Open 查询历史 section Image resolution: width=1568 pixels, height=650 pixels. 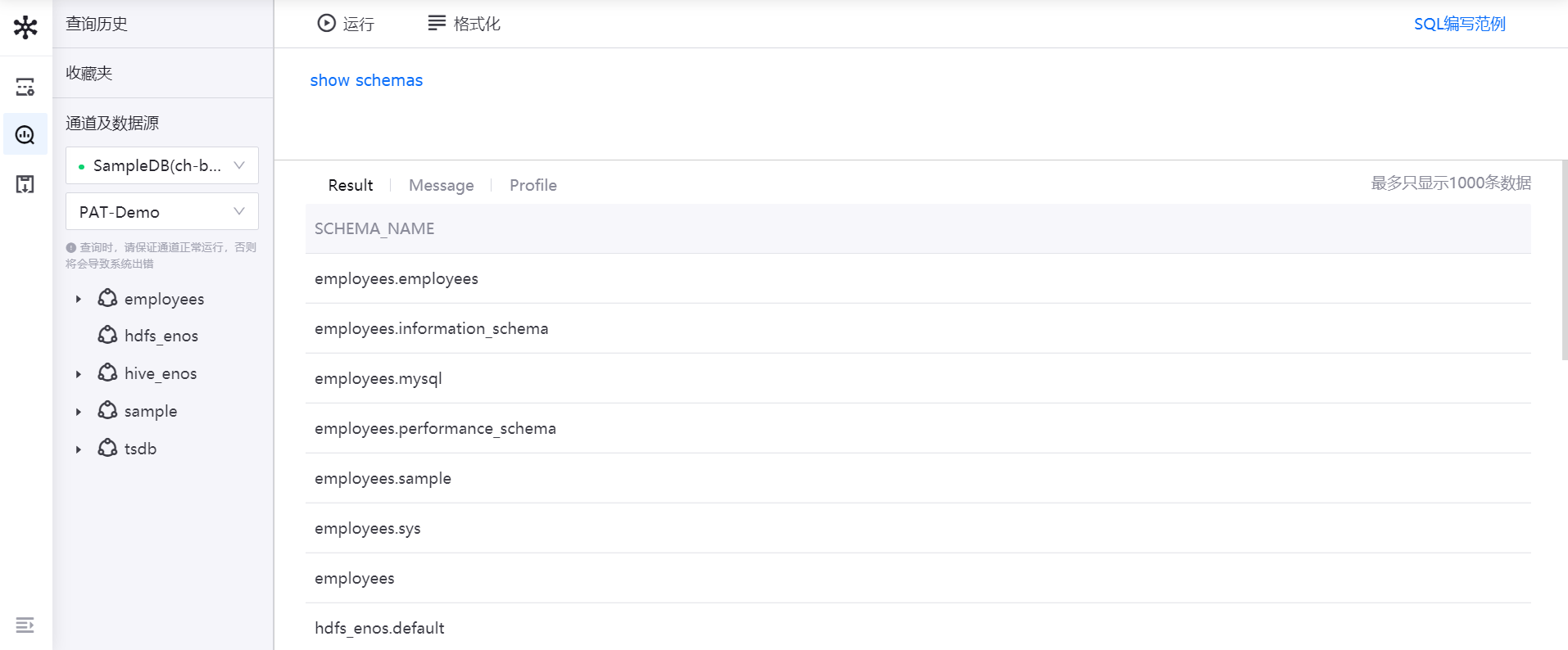[97, 24]
